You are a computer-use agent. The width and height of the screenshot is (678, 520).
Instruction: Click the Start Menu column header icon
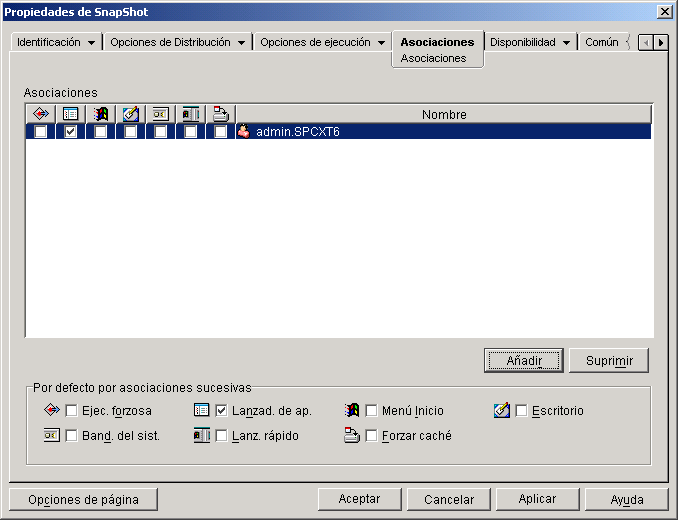tap(101, 114)
